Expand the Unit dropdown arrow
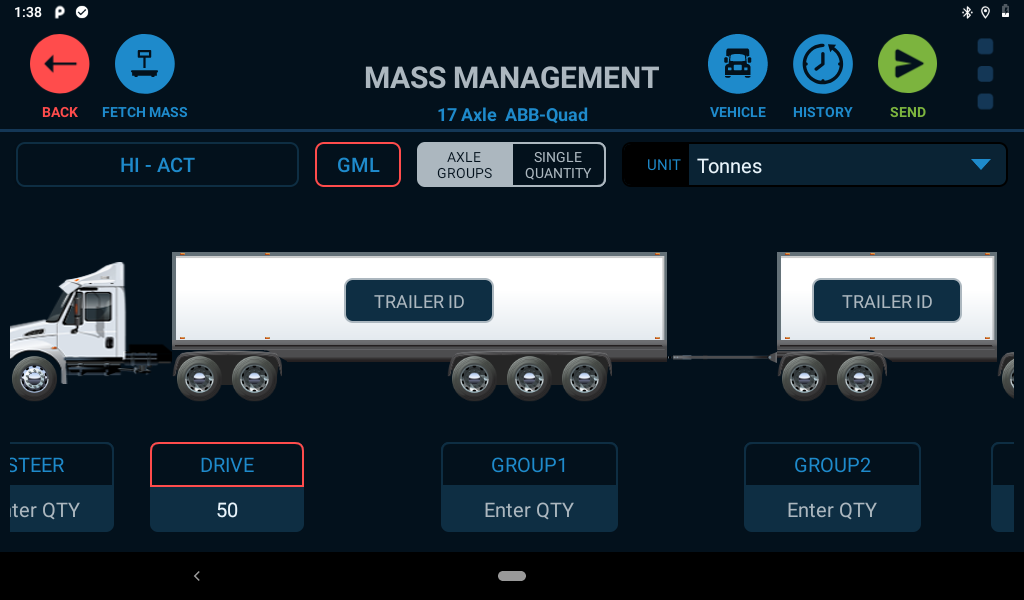Image resolution: width=1024 pixels, height=600 pixels. click(x=980, y=165)
